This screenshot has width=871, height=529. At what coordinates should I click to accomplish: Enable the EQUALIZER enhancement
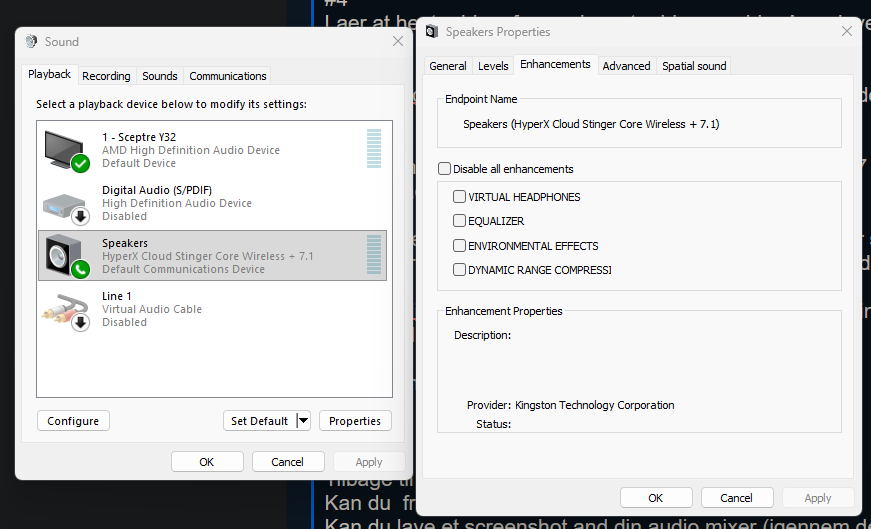(x=459, y=221)
